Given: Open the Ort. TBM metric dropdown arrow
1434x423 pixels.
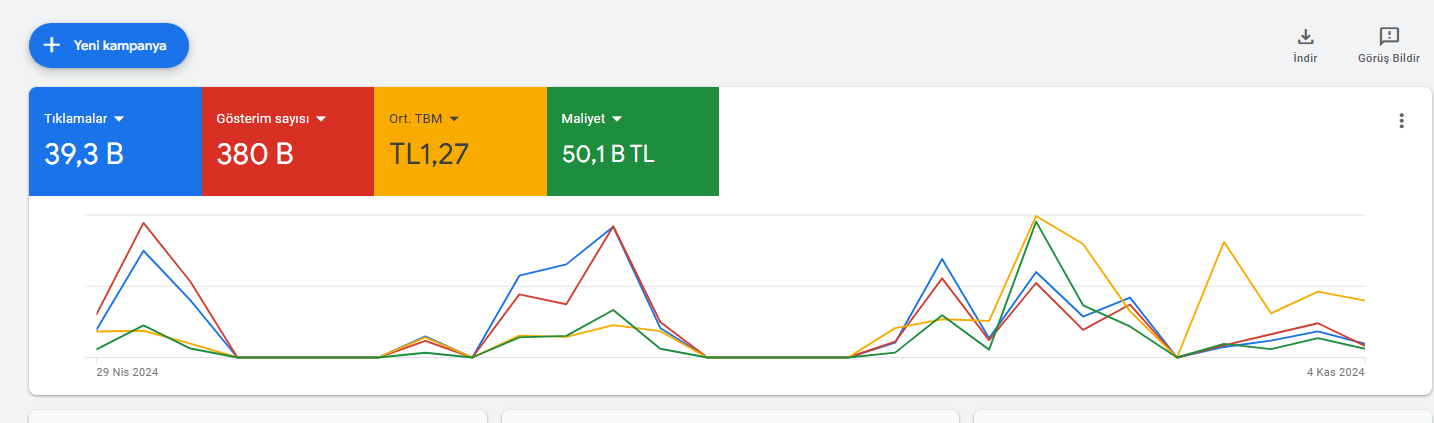Looking at the screenshot, I should point(453,119).
